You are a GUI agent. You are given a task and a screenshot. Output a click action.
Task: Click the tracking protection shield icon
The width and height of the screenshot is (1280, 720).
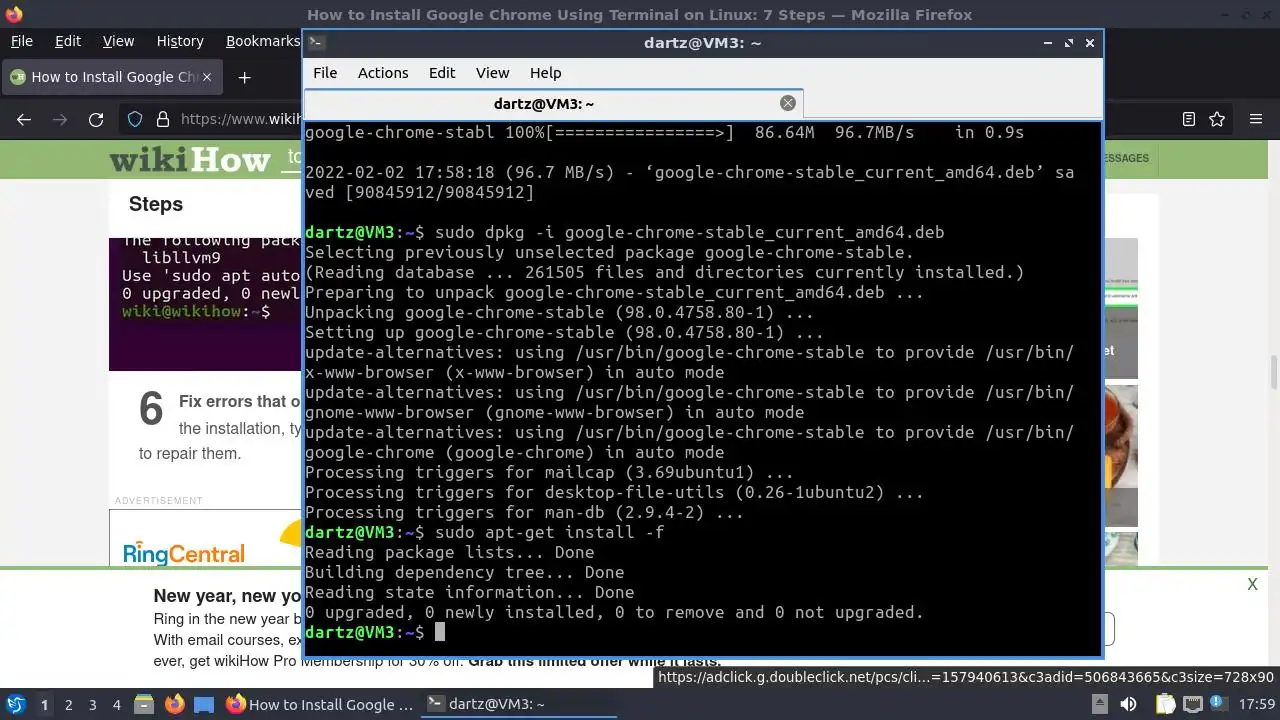(135, 119)
